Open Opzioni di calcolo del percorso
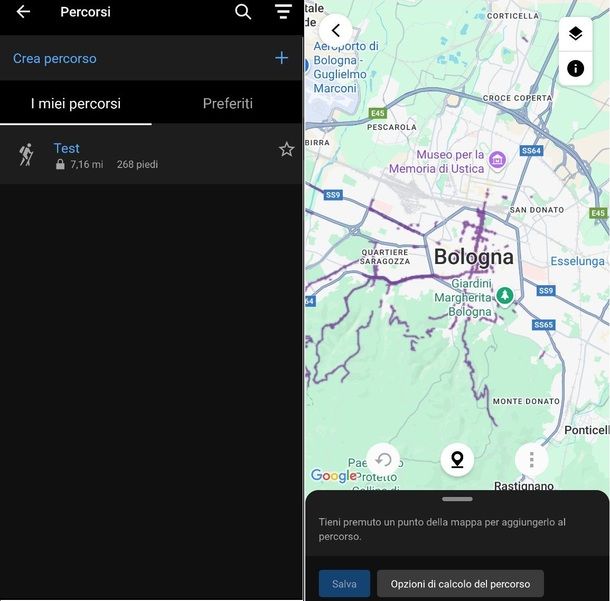Screen dimensions: 610x601 pos(460,583)
